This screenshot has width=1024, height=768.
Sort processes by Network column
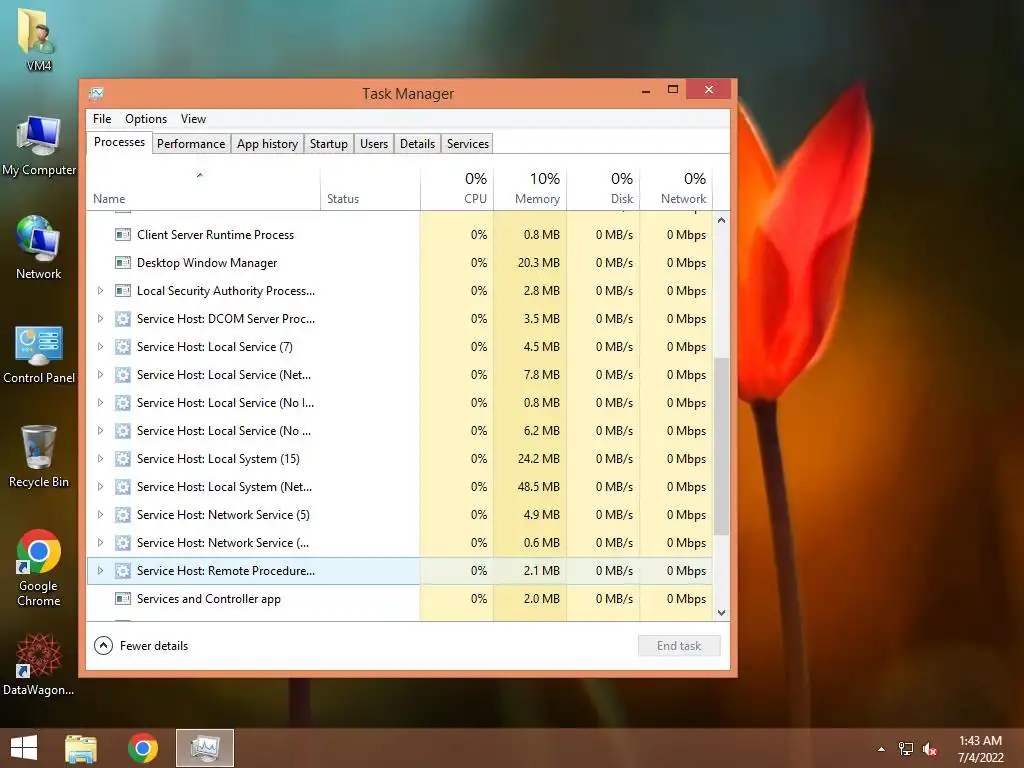tap(676, 189)
